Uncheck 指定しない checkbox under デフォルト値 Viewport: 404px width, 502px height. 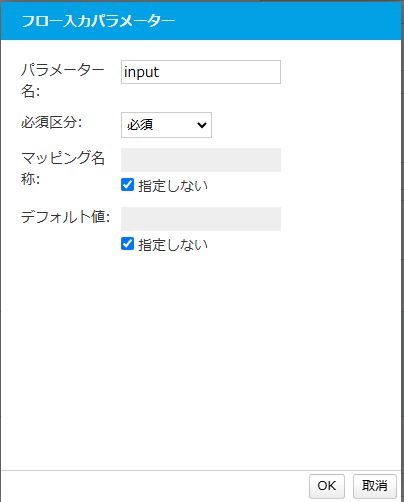[127, 244]
